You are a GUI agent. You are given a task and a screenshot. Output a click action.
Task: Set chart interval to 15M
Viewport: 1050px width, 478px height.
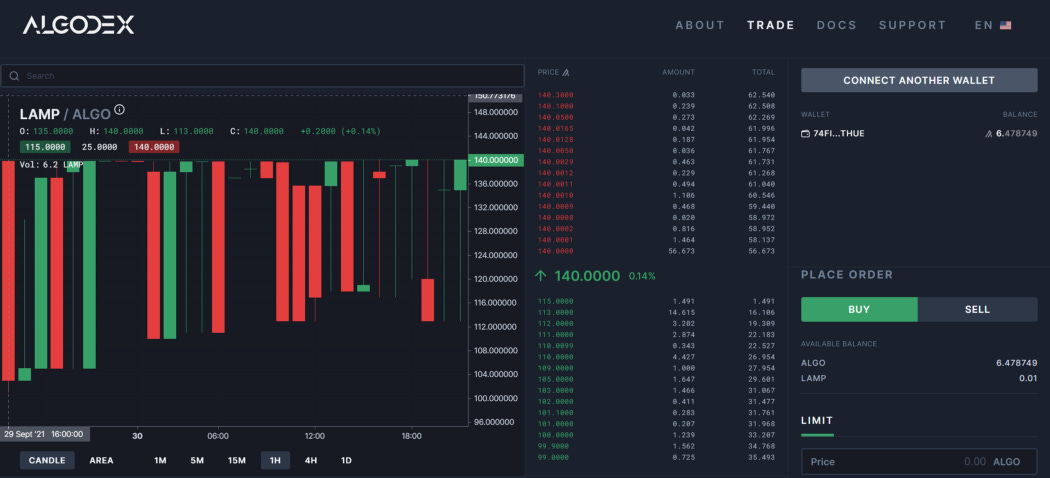(x=236, y=461)
